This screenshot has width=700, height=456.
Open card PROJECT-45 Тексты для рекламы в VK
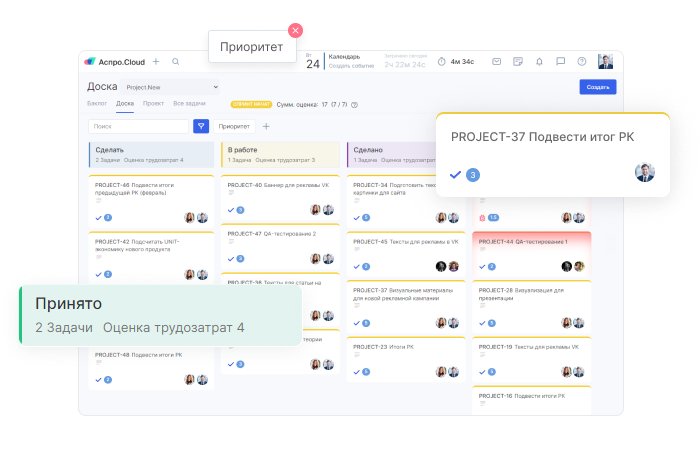click(x=406, y=254)
